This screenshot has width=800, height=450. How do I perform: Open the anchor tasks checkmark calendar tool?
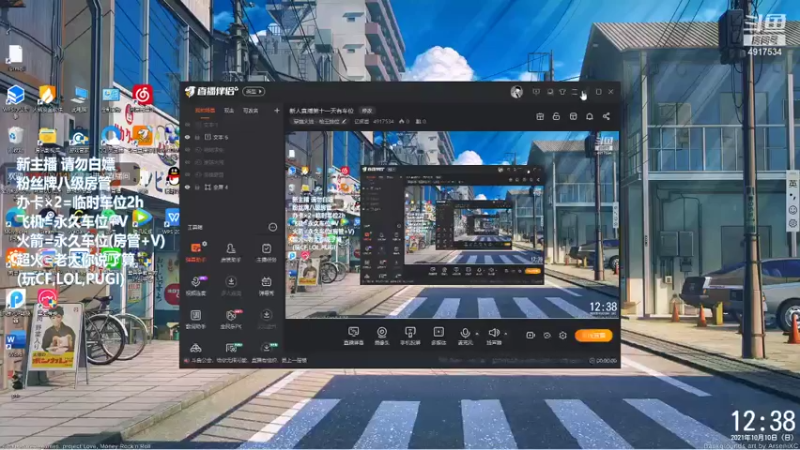click(x=266, y=252)
